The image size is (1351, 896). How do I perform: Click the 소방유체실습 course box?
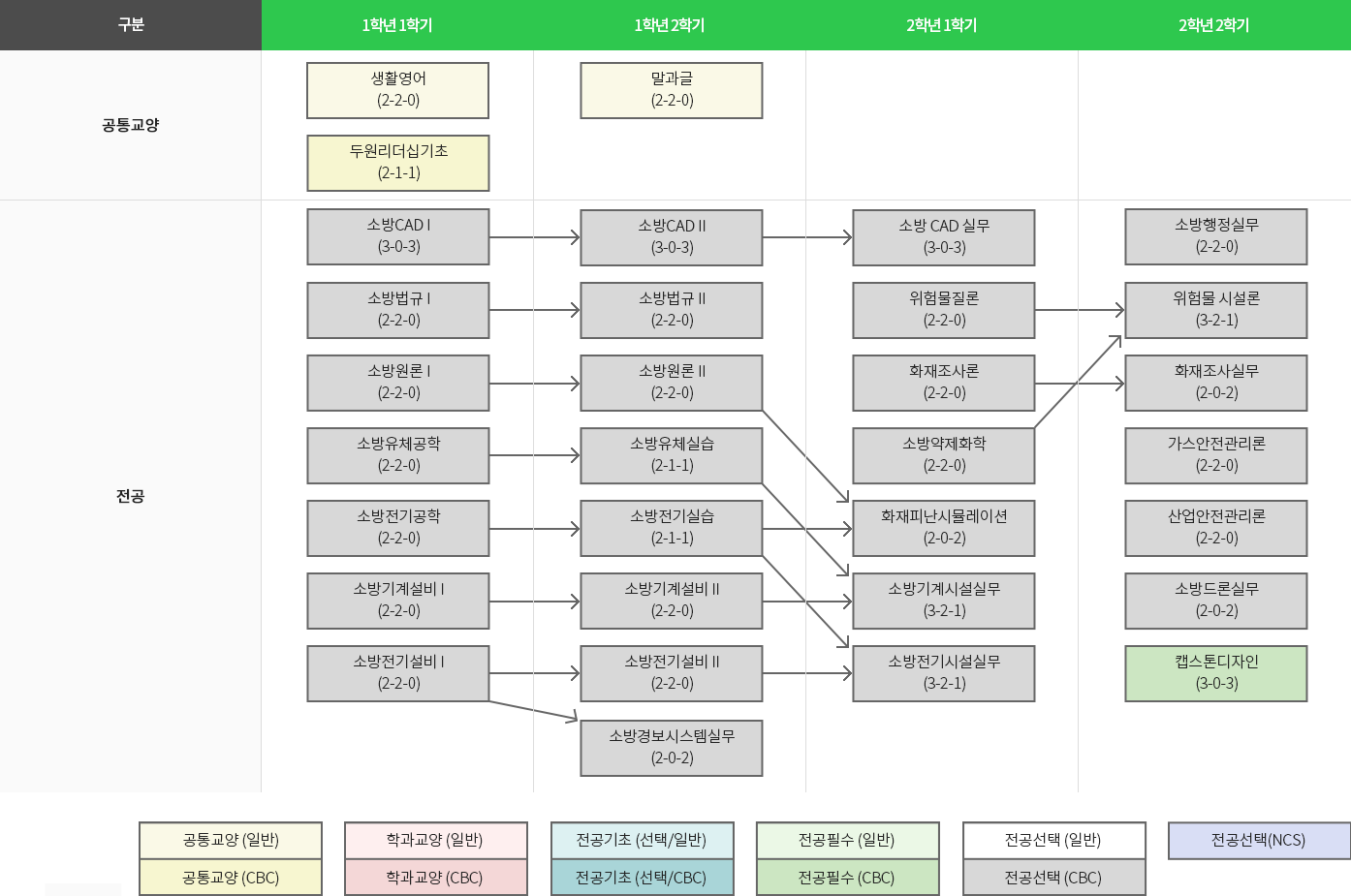672,455
